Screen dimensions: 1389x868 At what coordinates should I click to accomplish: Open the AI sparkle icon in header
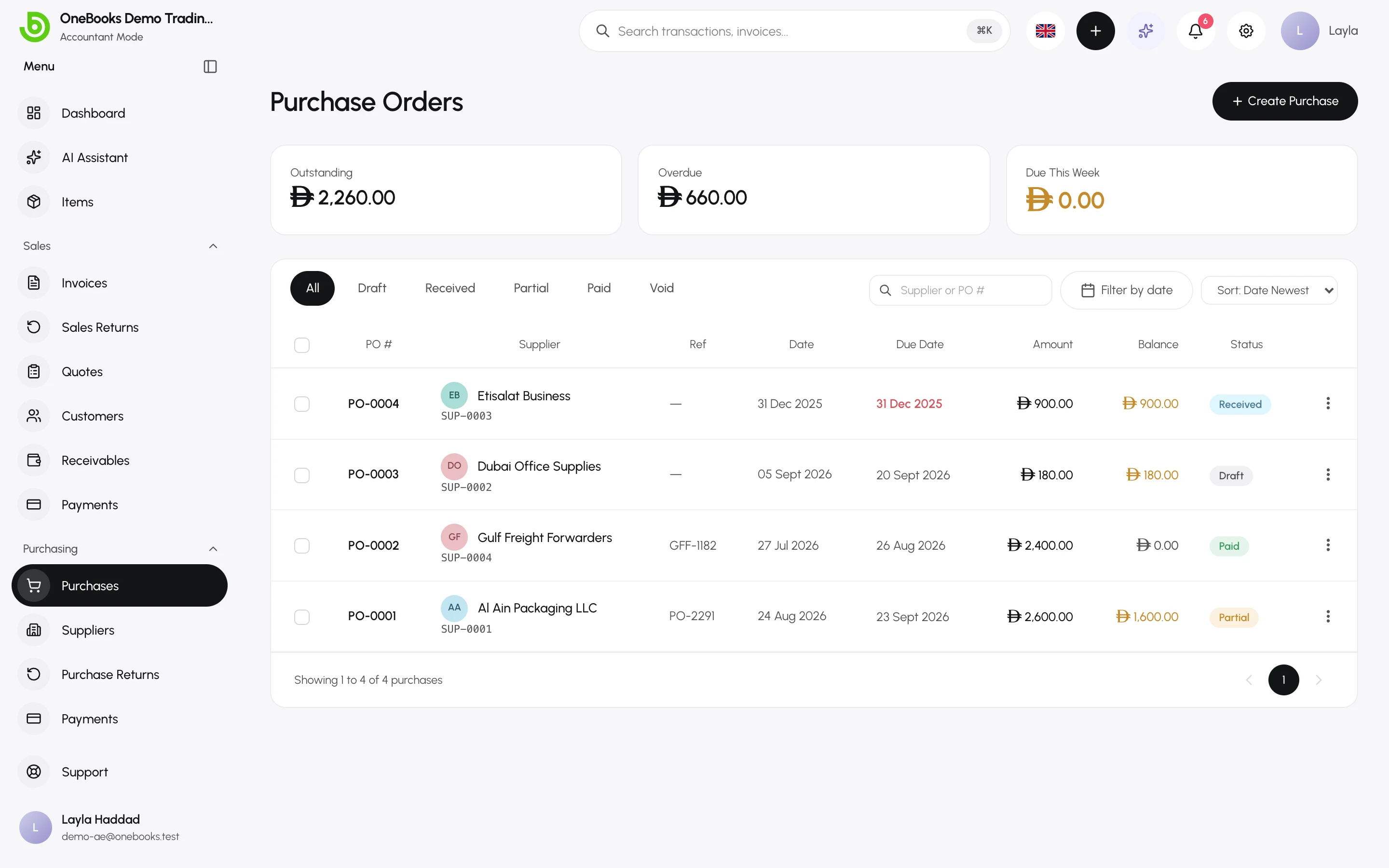(x=1145, y=31)
